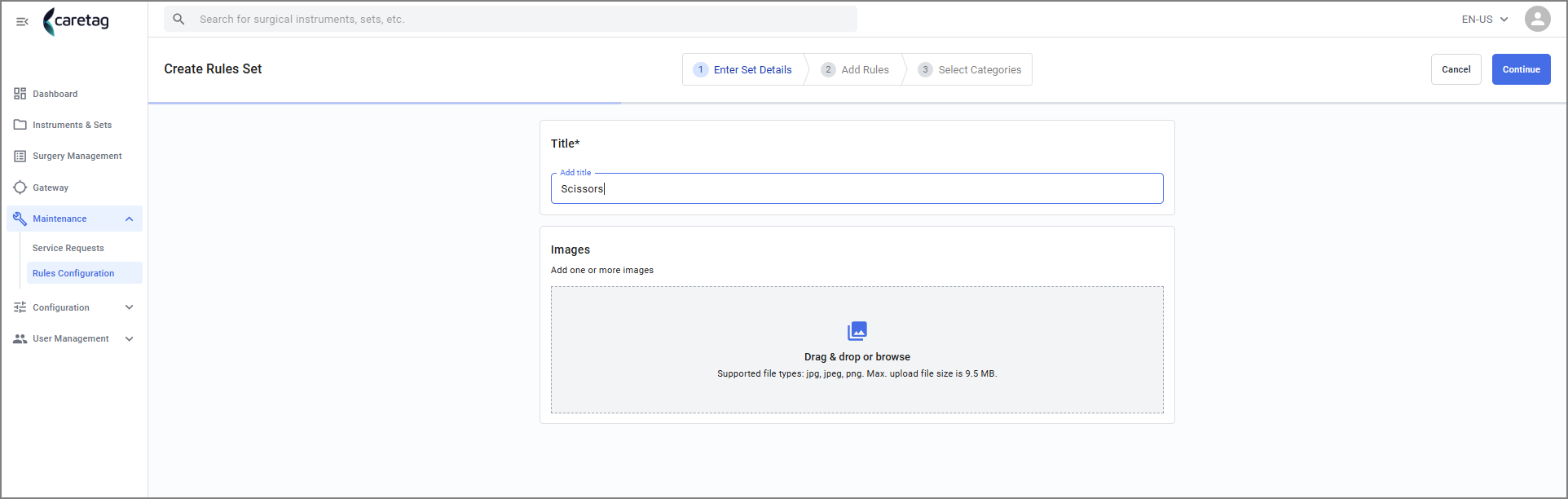
Task: Select Rules Configuration in sidebar
Action: (73, 273)
